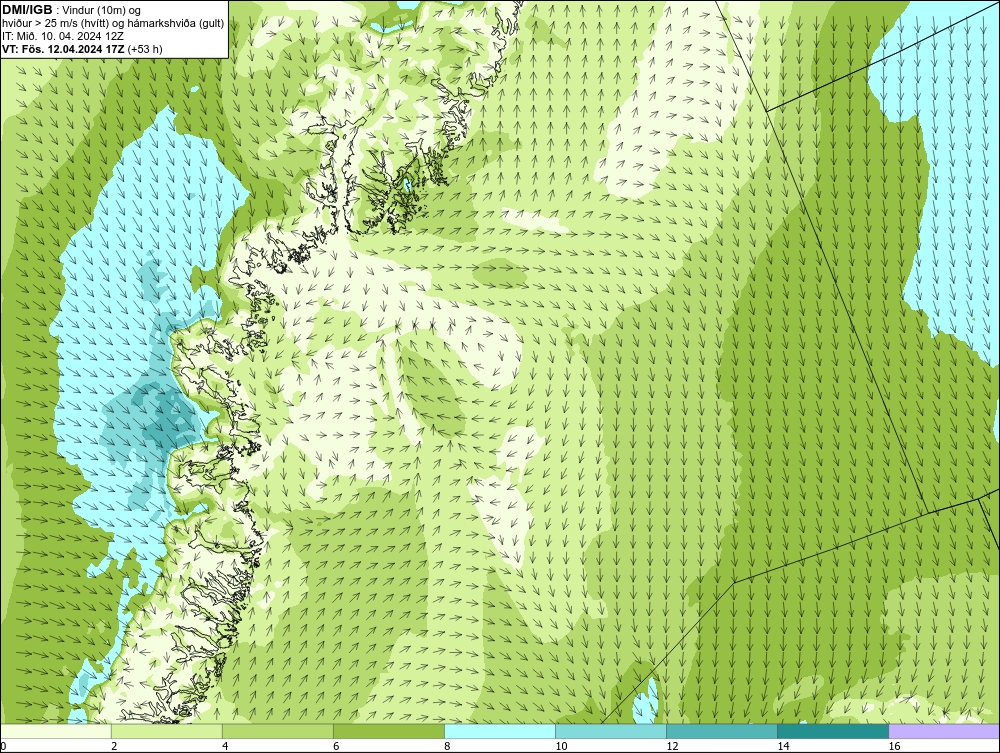Click the 12–14 m/s teal legend swatch
This screenshot has height=753, width=1000.
coord(721,731)
